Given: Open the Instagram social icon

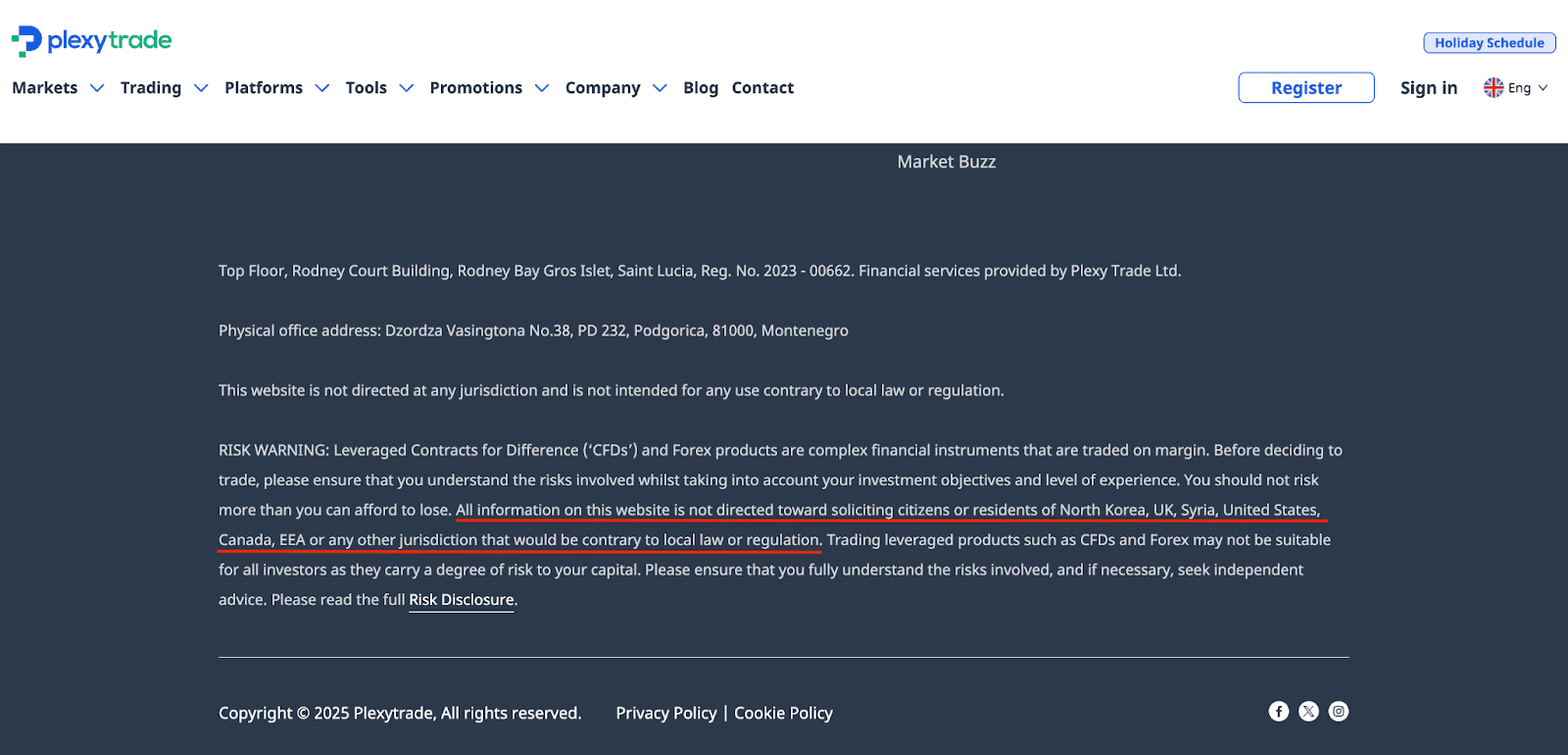Looking at the screenshot, I should tap(1339, 712).
